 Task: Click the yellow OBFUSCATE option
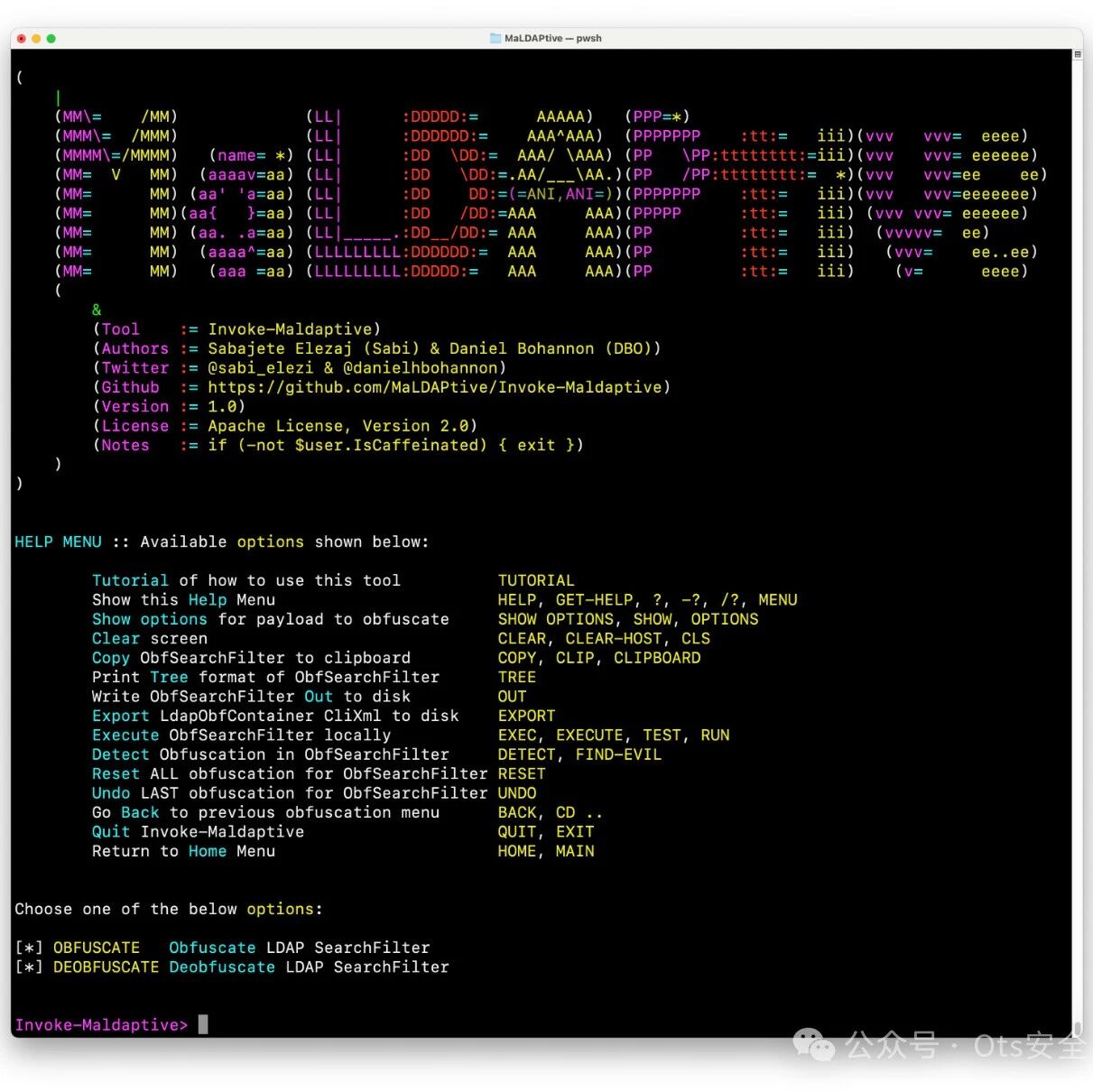[x=97, y=948]
